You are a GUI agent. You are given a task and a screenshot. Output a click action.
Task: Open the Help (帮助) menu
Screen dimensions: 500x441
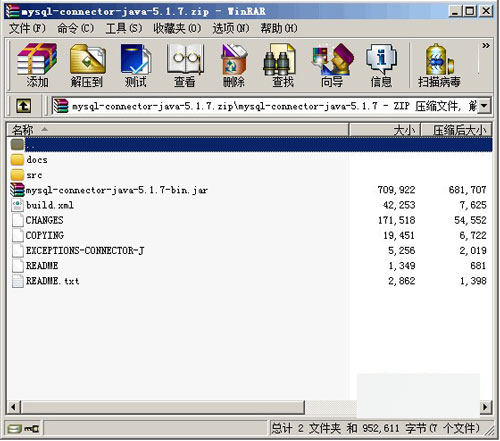279,28
